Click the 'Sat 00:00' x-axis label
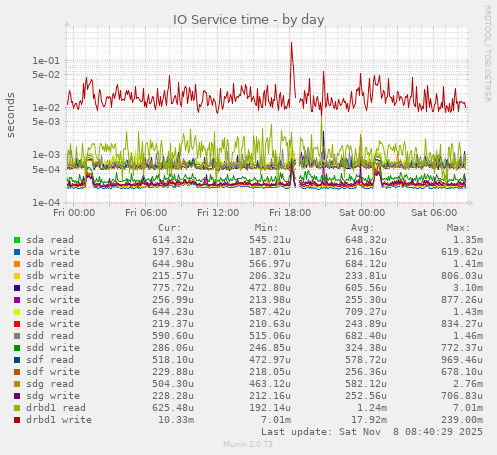Image resolution: width=497 pixels, height=455 pixels. [362, 213]
